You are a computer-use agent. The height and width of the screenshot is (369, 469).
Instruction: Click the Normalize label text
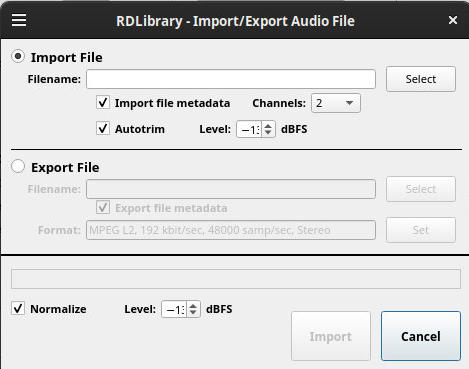pyautogui.click(x=58, y=309)
